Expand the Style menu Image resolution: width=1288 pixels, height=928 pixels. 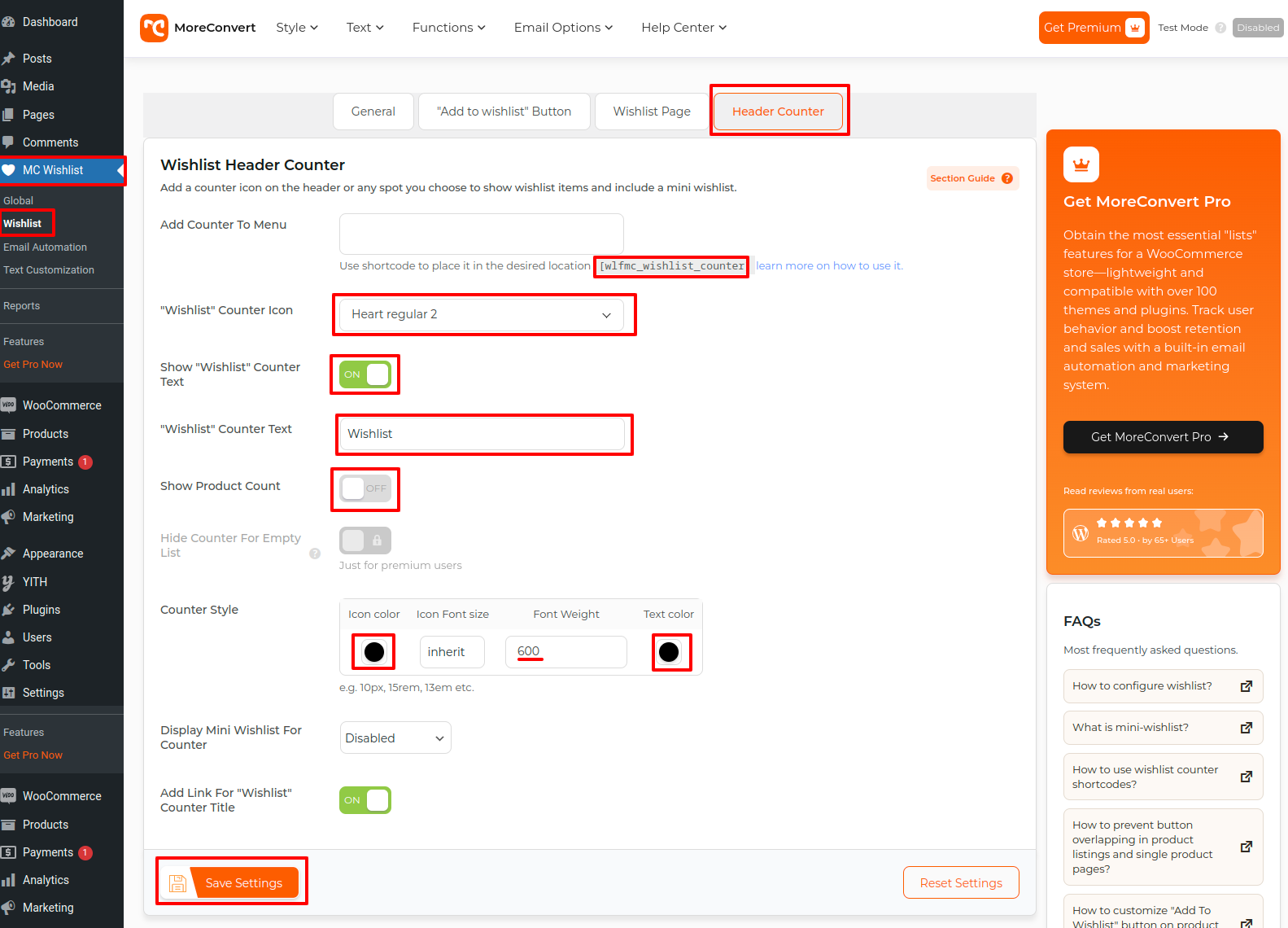297,28
